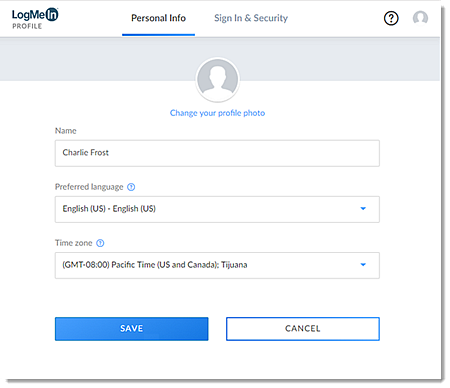Click the PROFILE text under the logo
Image resolution: width=450 pixels, height=388 pixels.
pyautogui.click(x=27, y=26)
